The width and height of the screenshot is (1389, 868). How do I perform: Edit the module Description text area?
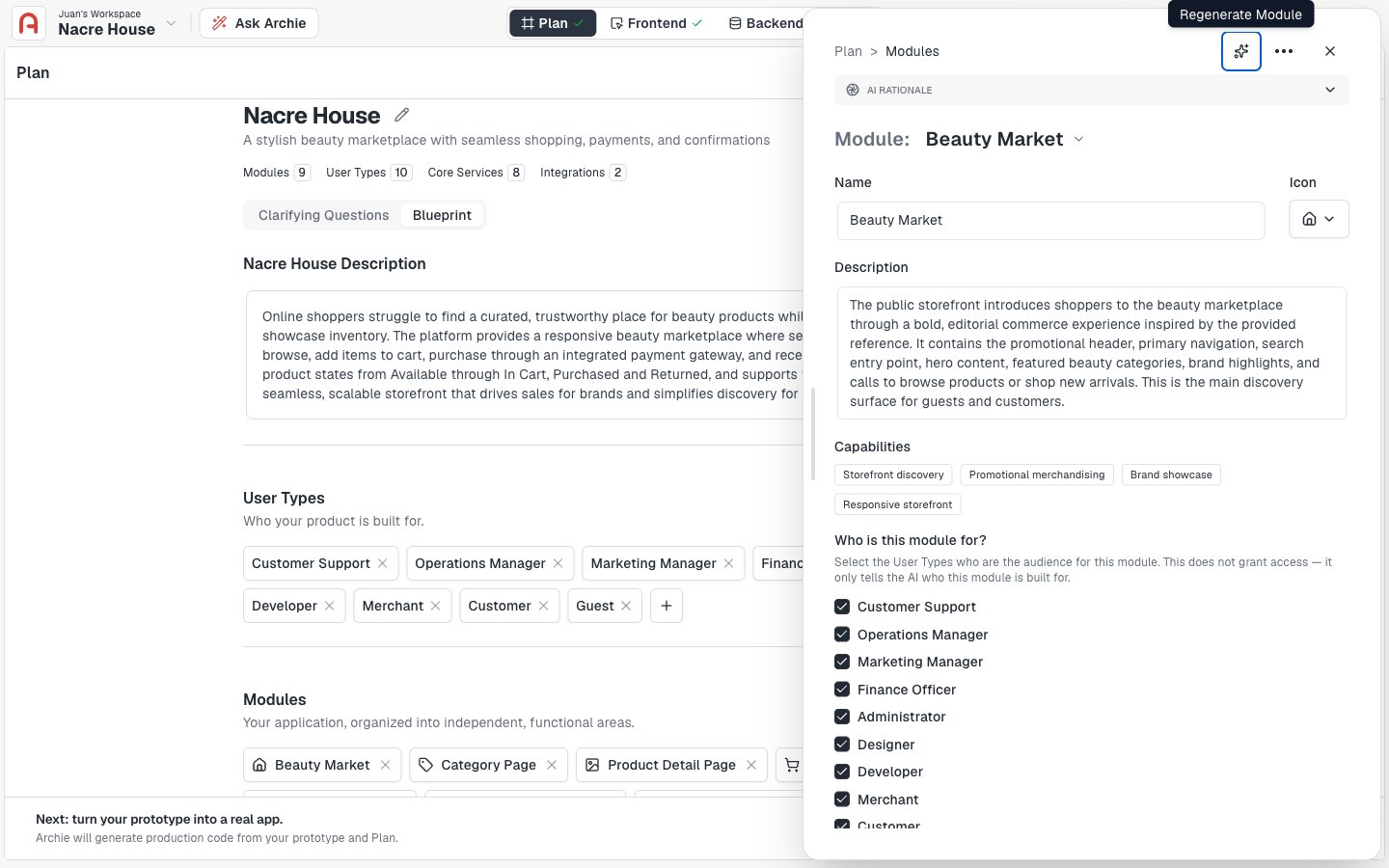(1092, 353)
